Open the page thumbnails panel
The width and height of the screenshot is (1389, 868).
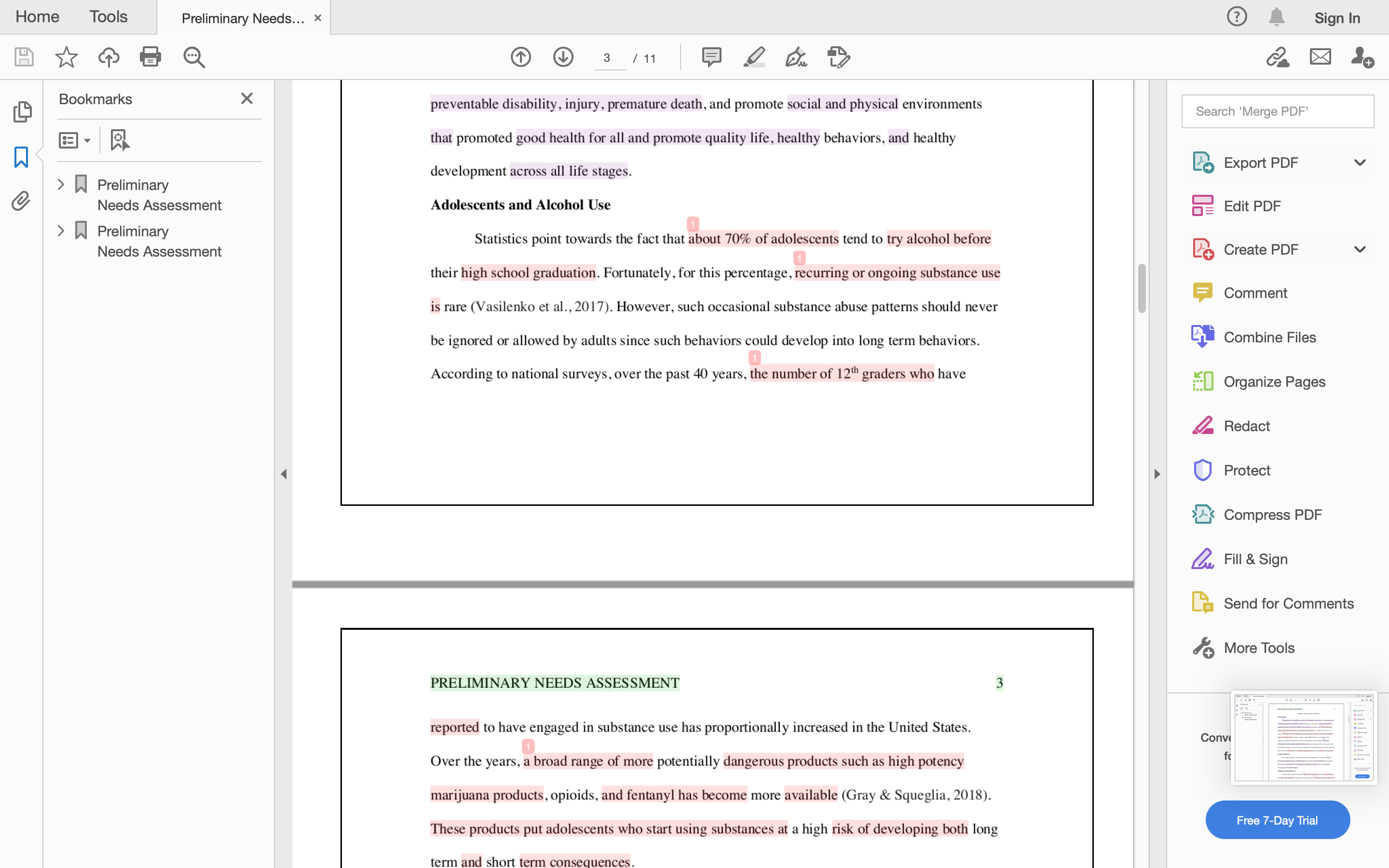pyautogui.click(x=22, y=111)
